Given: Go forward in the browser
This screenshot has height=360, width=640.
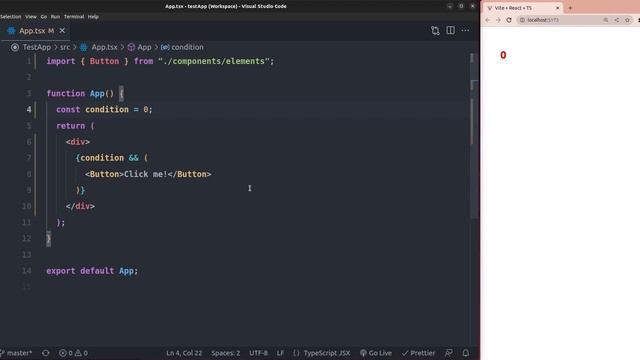Looking at the screenshot, I should (x=498, y=20).
